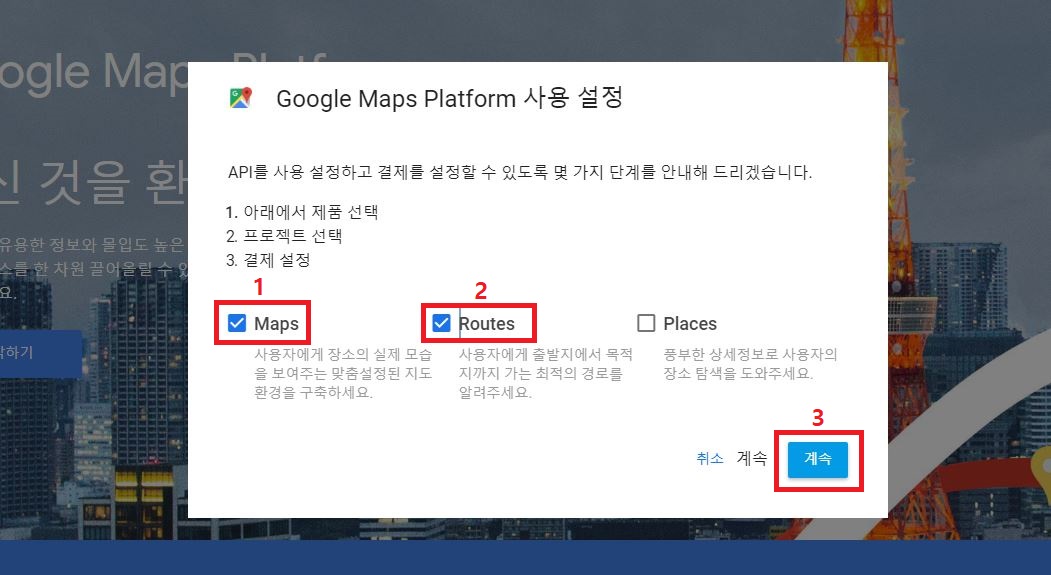
Task: Click the Google Maps pin logo icon
Action: coord(241,98)
